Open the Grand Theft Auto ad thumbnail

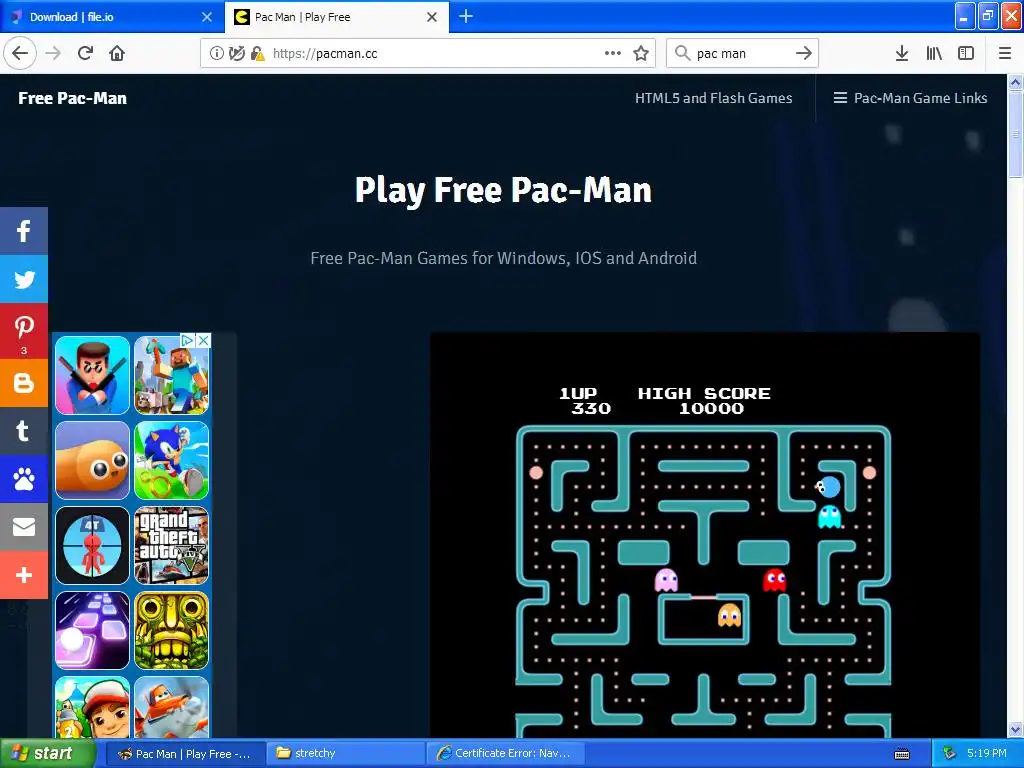point(172,545)
